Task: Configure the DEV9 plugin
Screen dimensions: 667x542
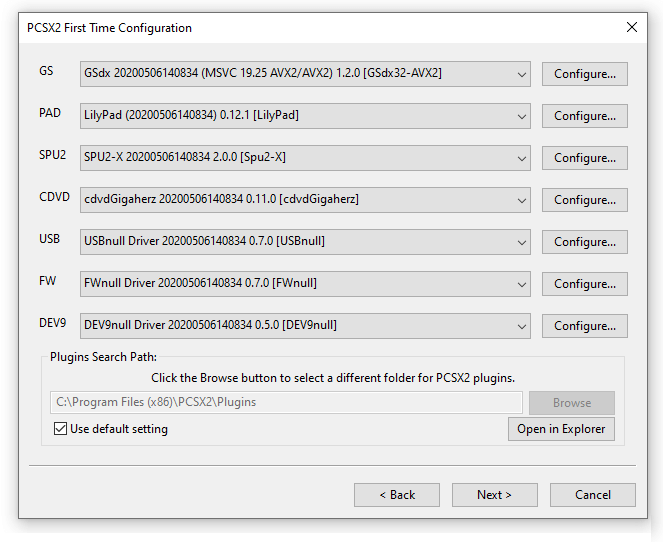Action: pyautogui.click(x=584, y=326)
